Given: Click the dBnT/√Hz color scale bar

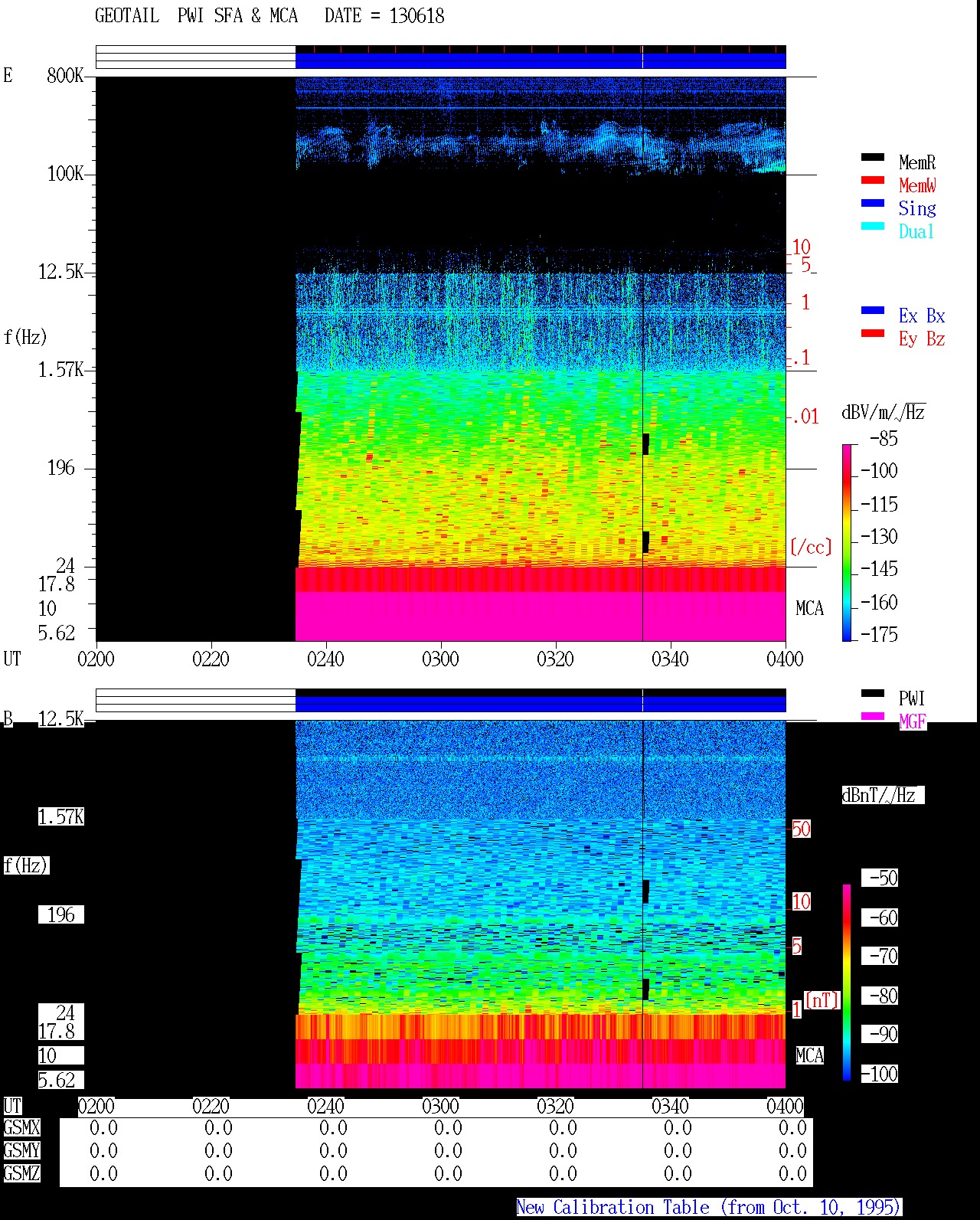Looking at the screenshot, I should pyautogui.click(x=847, y=983).
